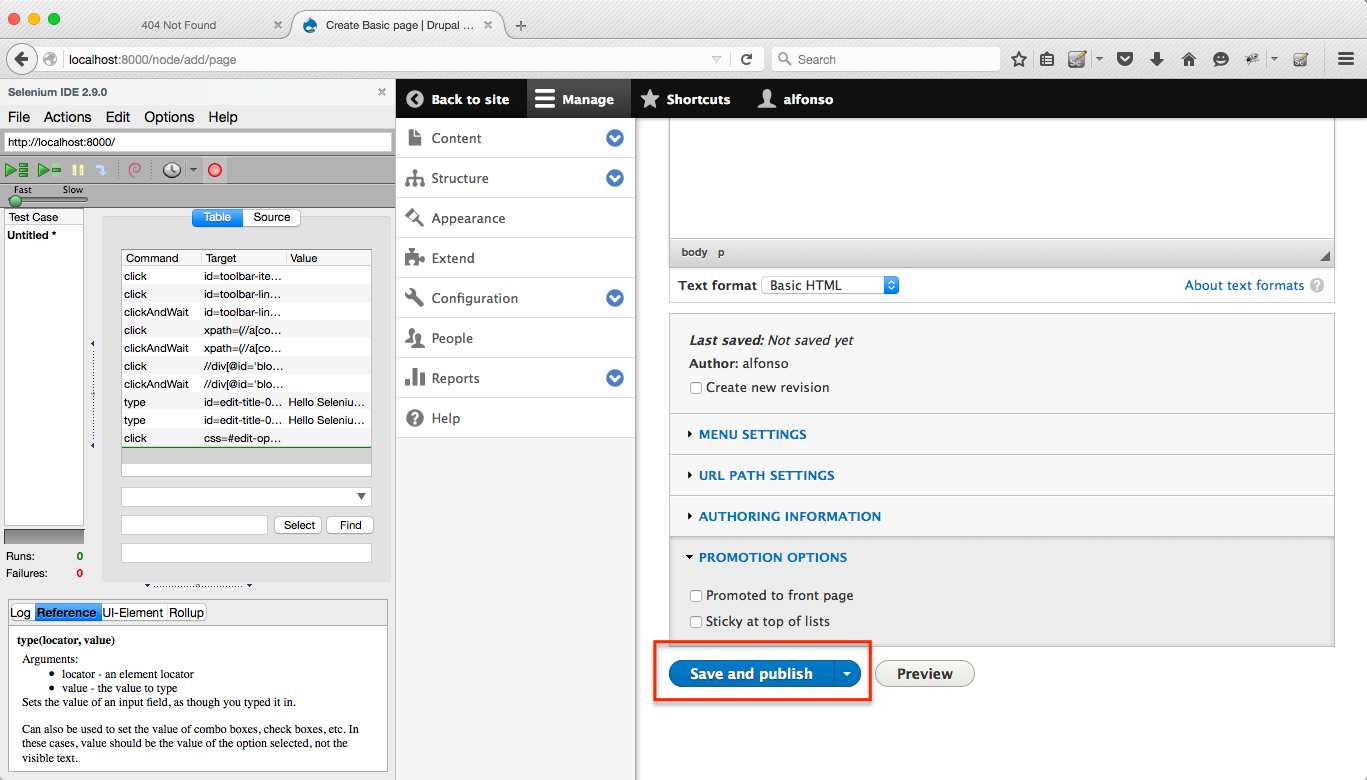Viewport: 1367px width, 780px height.
Task: Click the Find button in Selenium IDE
Action: coord(350,525)
